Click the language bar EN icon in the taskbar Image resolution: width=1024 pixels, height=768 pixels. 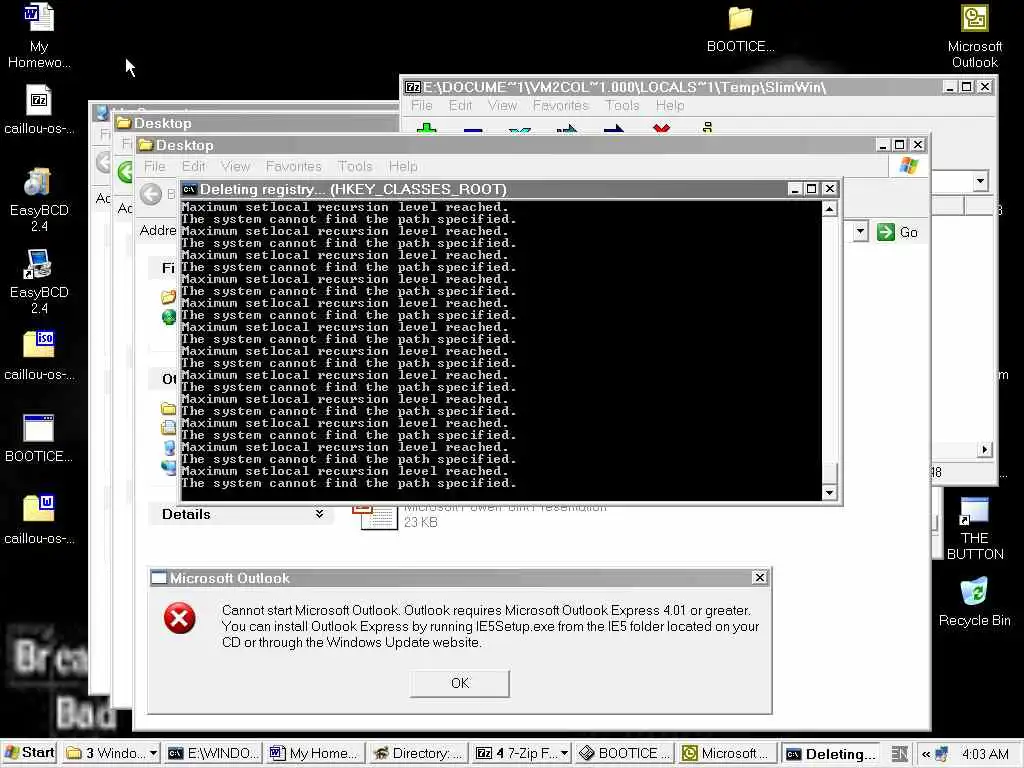pyautogui.click(x=899, y=754)
